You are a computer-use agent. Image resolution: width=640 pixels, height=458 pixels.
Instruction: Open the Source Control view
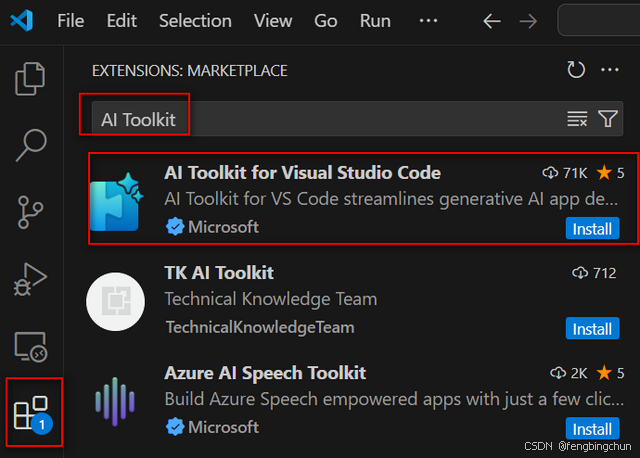(x=30, y=212)
